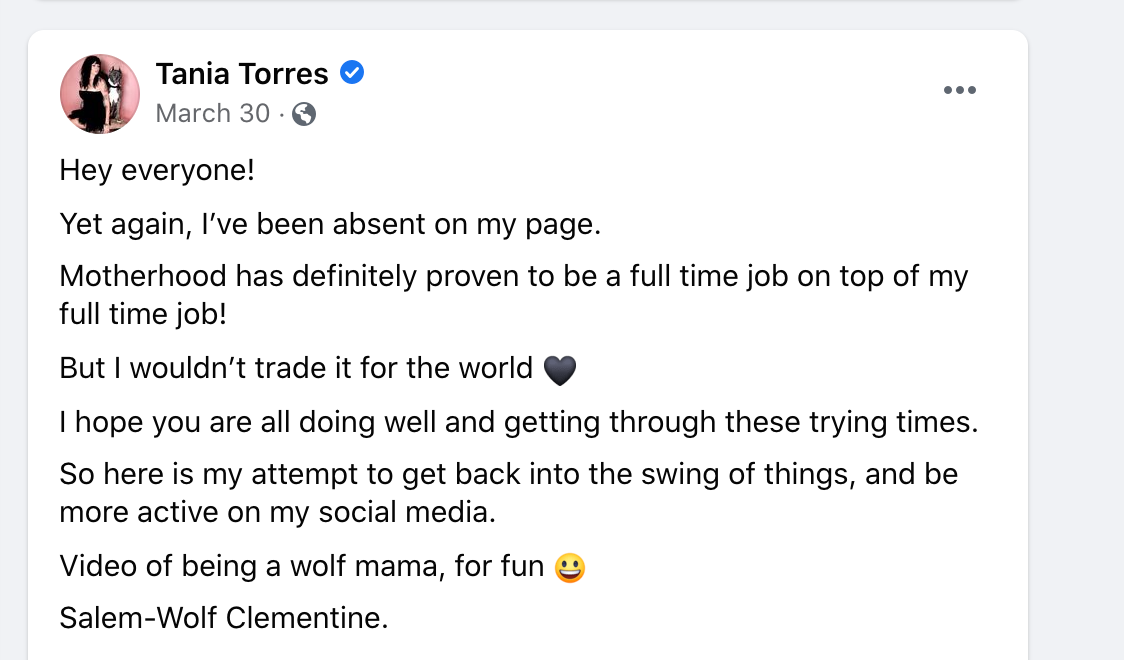
Task: Click the Tania Torres name link
Action: pyautogui.click(x=241, y=73)
